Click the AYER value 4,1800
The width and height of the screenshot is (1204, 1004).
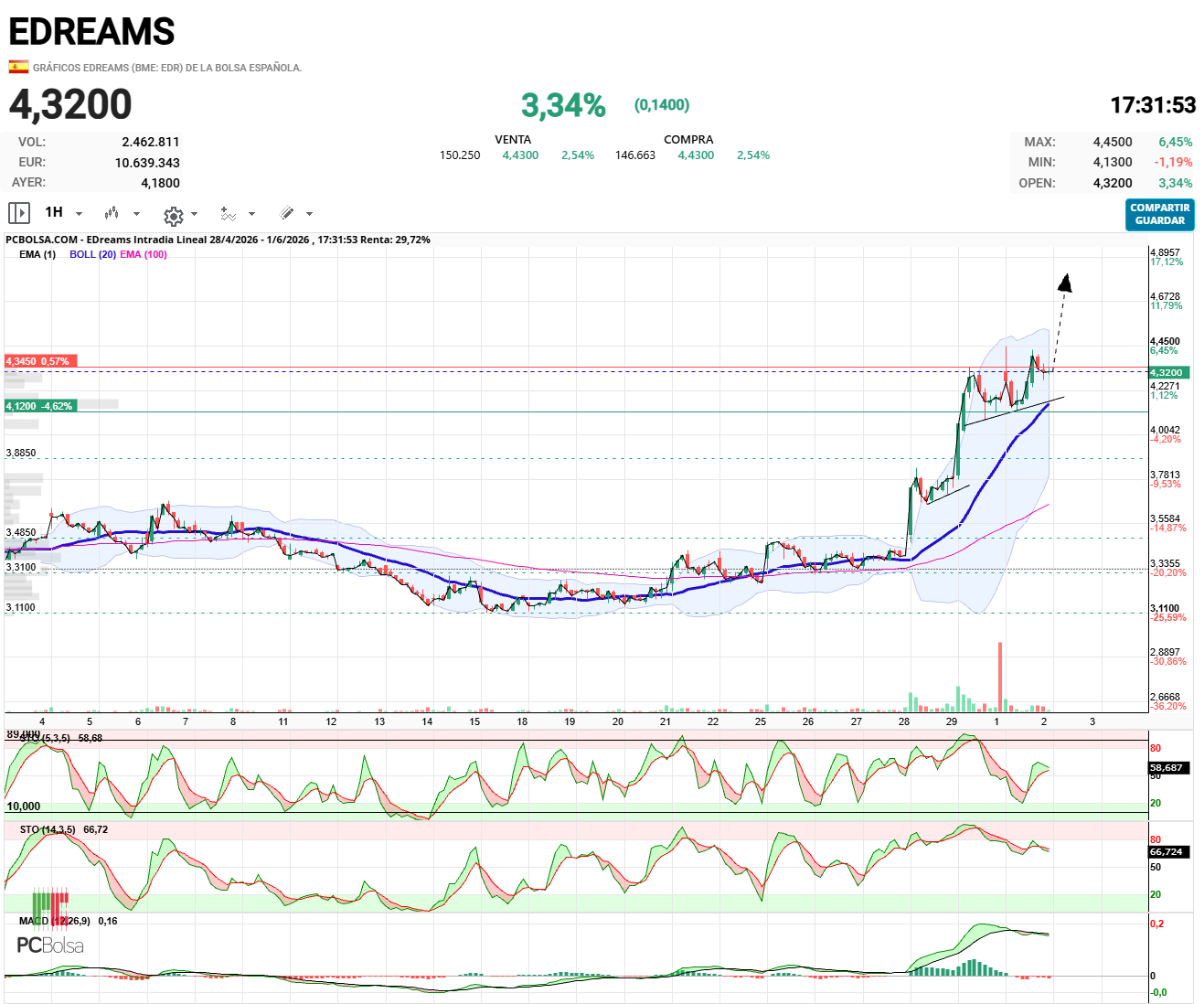[160, 183]
